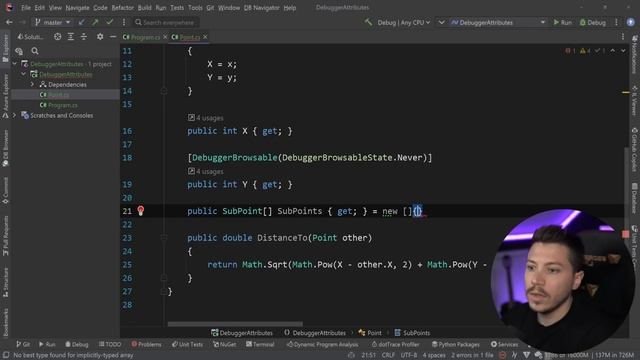Push commits with the green arrow
Viewport: 640px width, 360px height.
96,22
